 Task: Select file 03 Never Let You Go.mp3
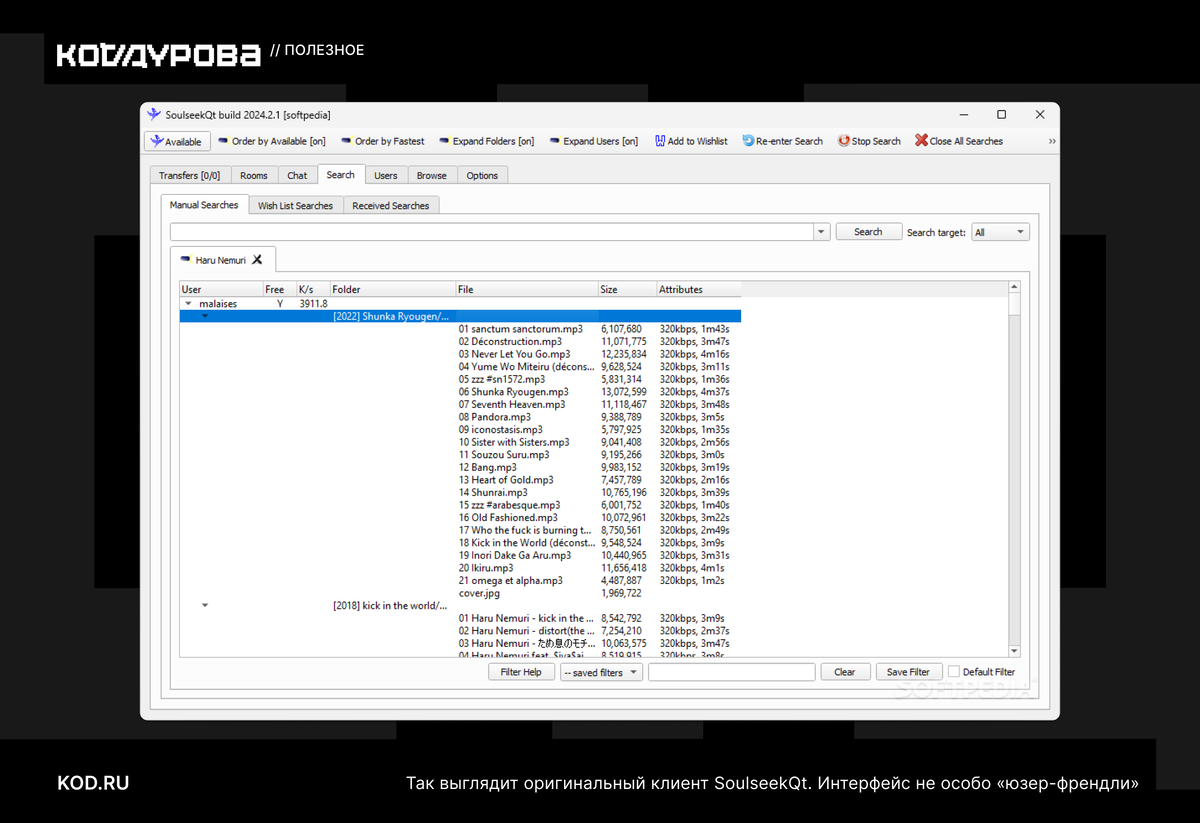click(514, 354)
